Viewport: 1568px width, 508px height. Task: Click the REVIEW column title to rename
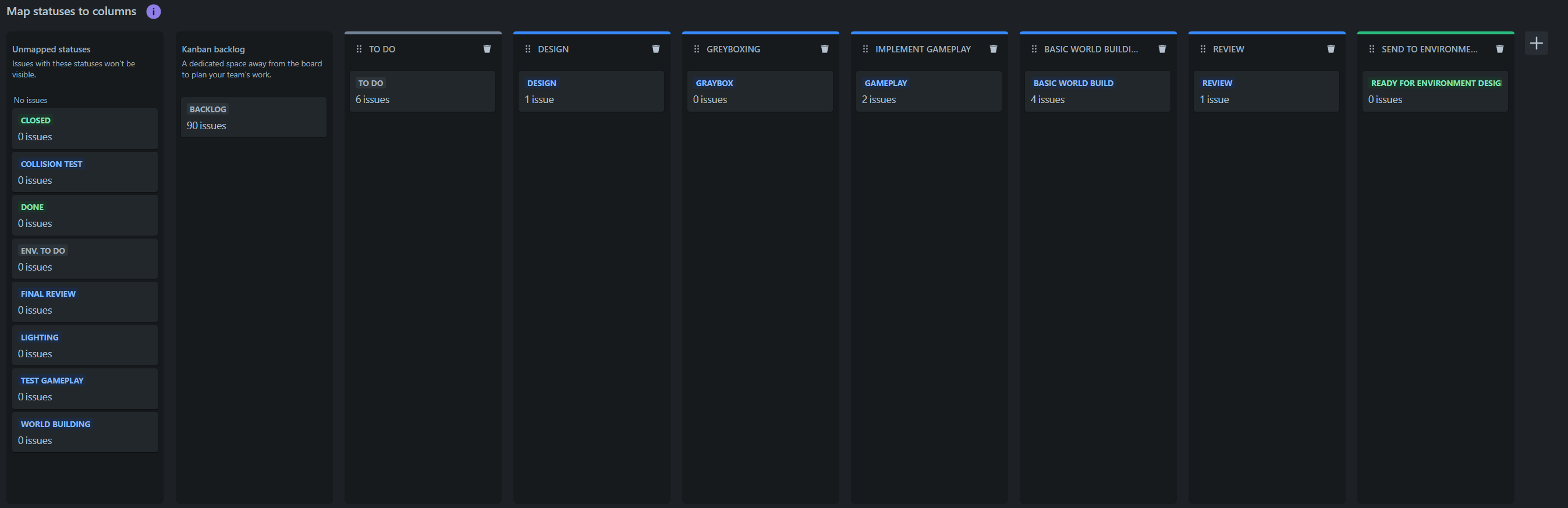click(1228, 49)
